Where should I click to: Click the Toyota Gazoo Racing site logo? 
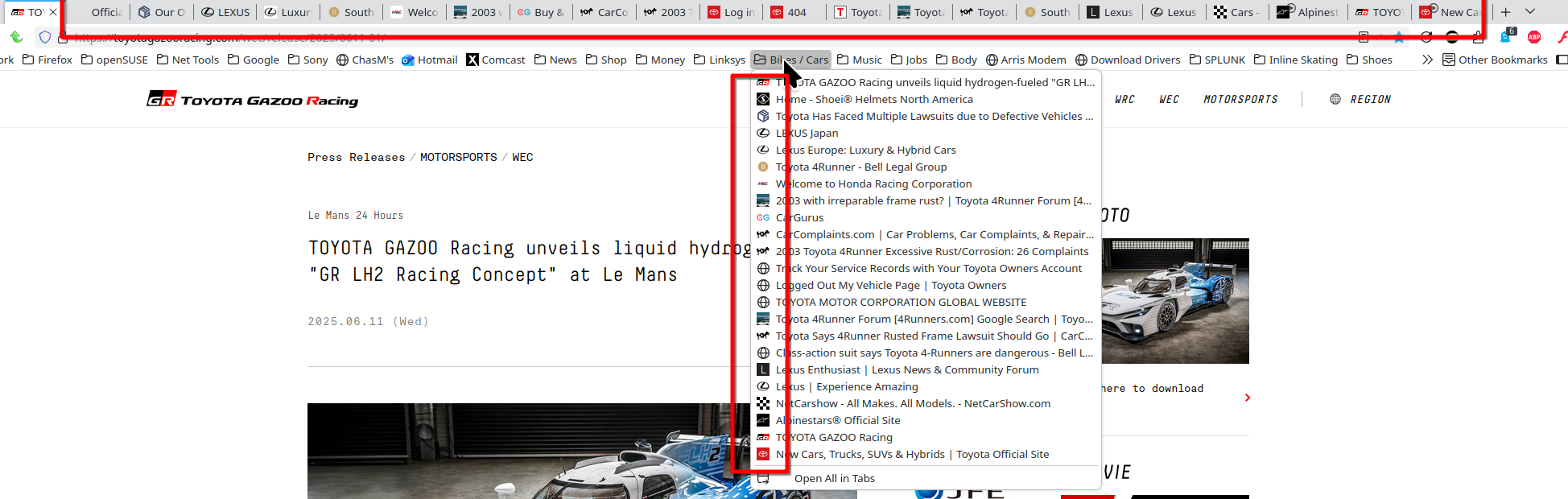[x=252, y=100]
